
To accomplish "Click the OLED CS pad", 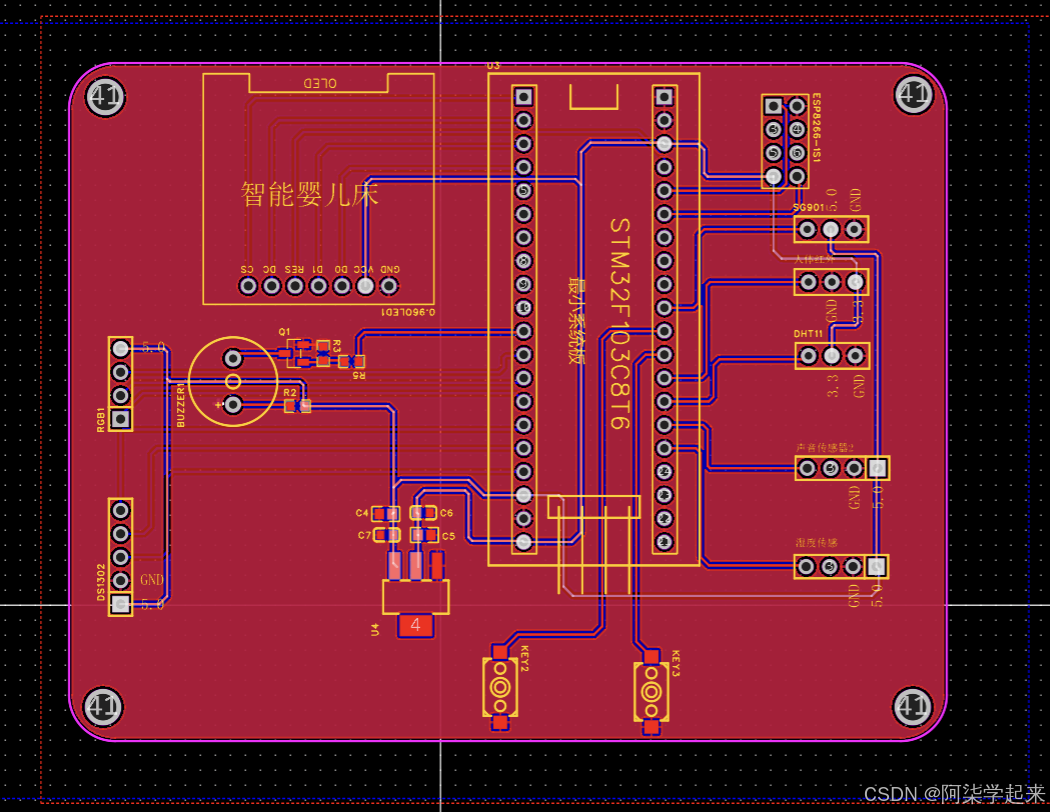I will 248,286.
